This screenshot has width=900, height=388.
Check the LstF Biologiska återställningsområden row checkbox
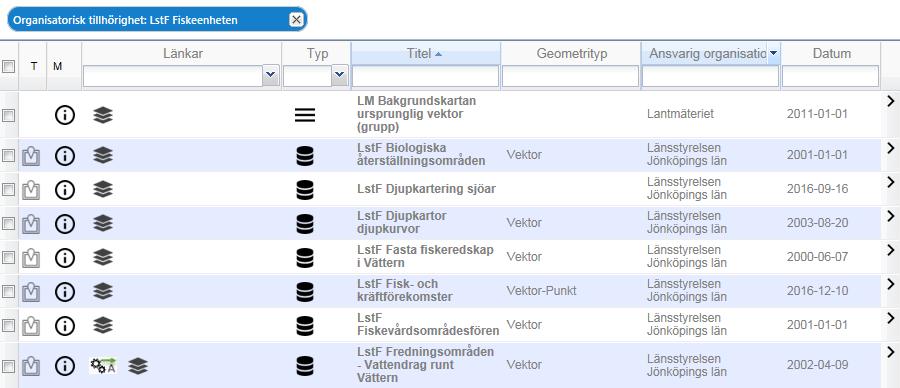[x=8, y=156]
